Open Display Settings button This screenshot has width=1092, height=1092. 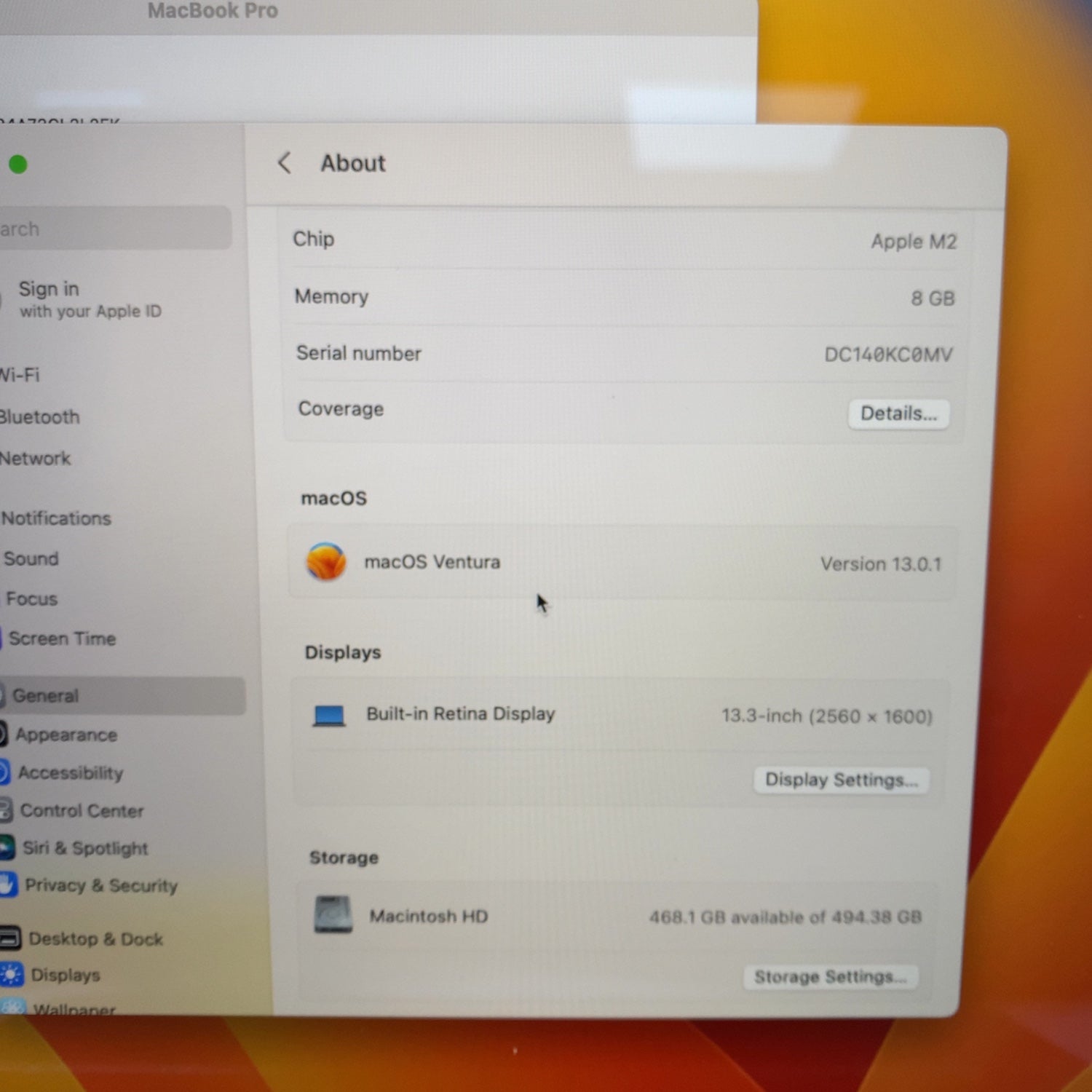(x=841, y=780)
